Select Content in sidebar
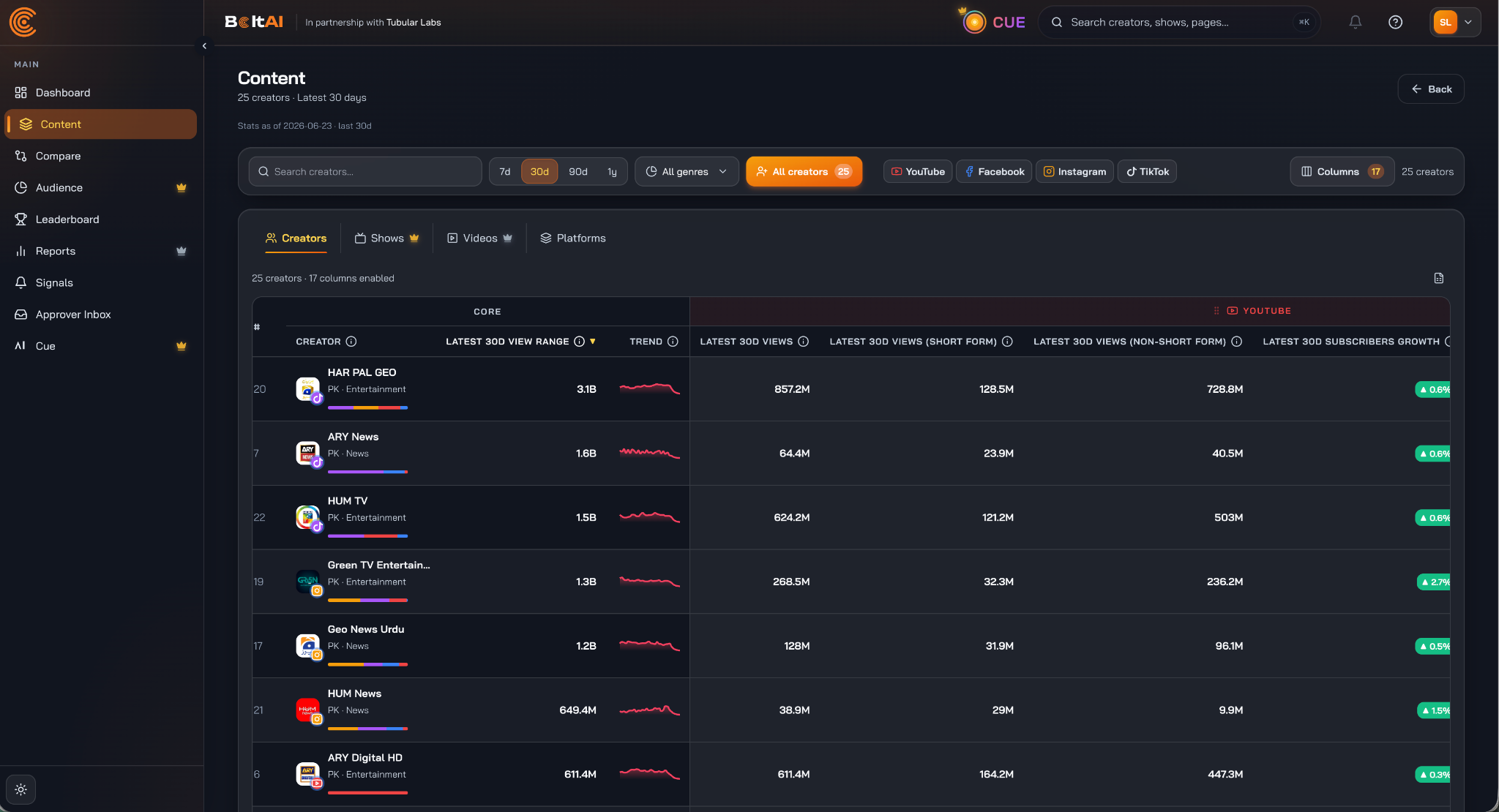1499x812 pixels. tap(101, 124)
